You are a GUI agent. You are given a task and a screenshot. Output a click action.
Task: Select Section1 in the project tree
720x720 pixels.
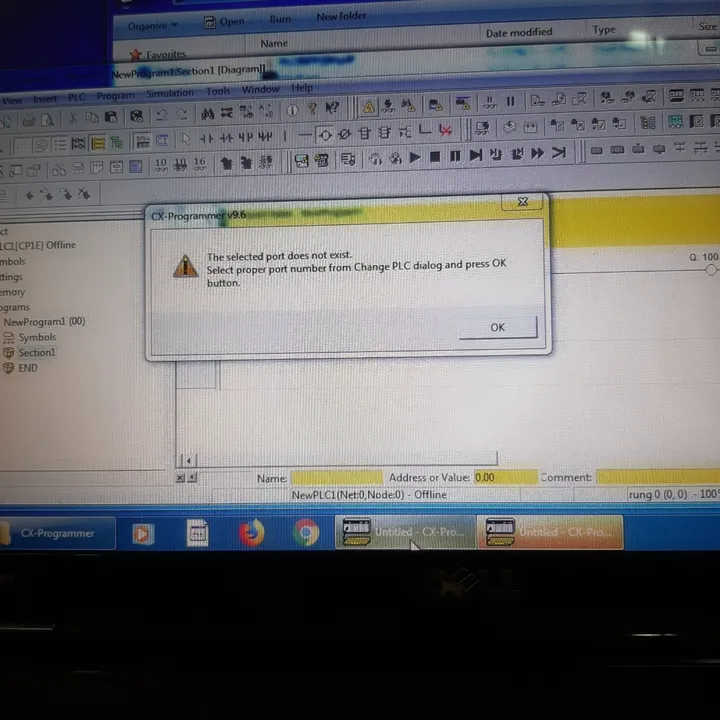[x=37, y=352]
